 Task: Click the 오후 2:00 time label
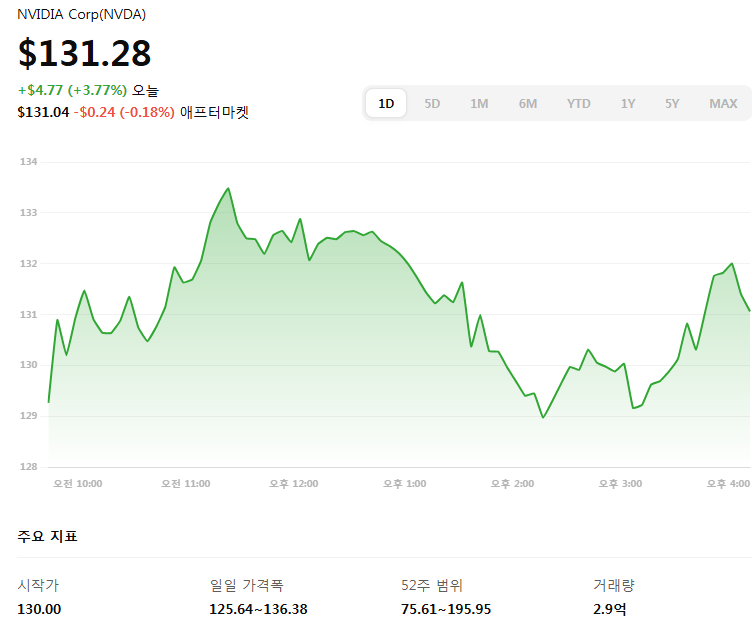click(x=512, y=484)
